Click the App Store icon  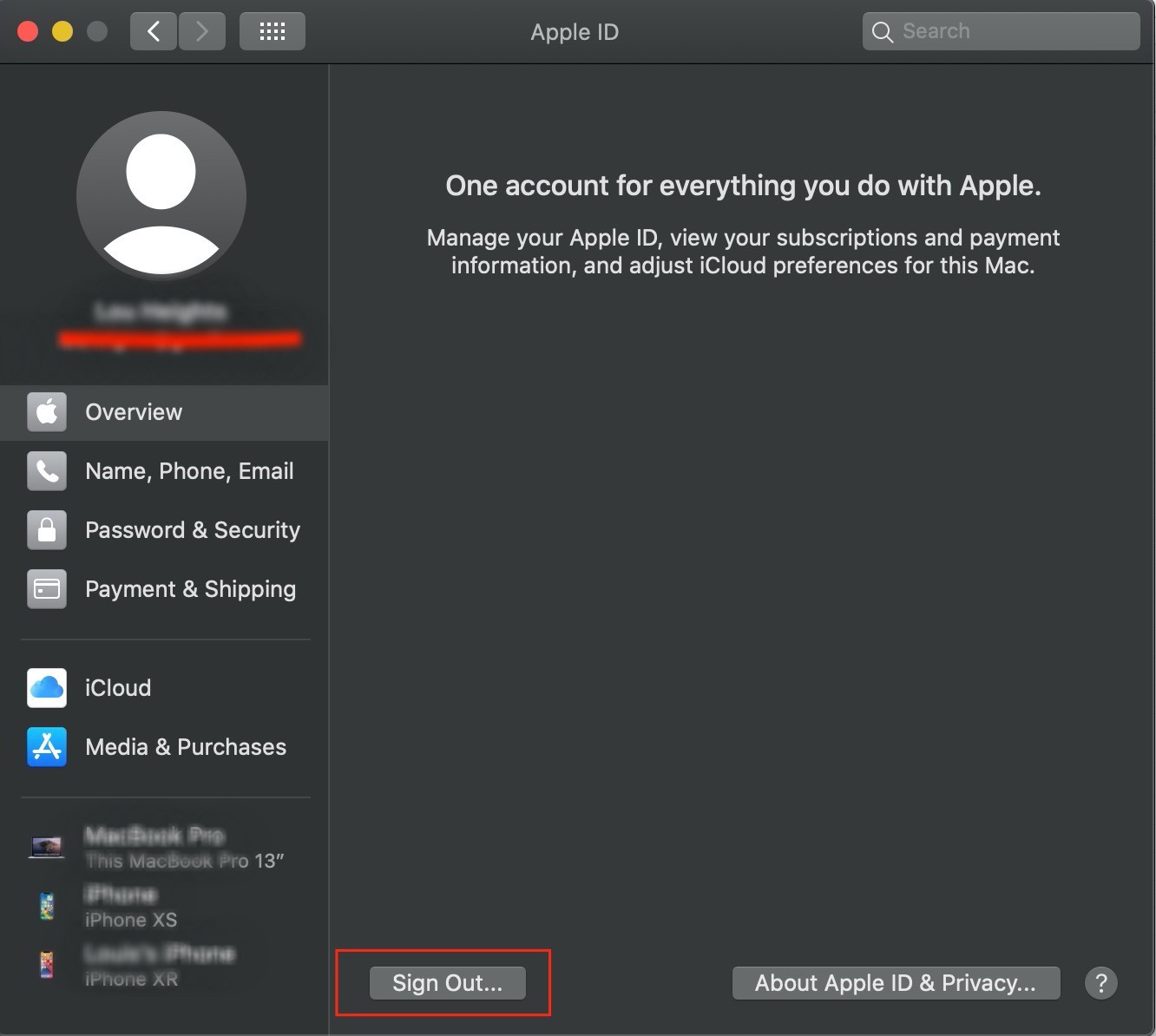47,747
